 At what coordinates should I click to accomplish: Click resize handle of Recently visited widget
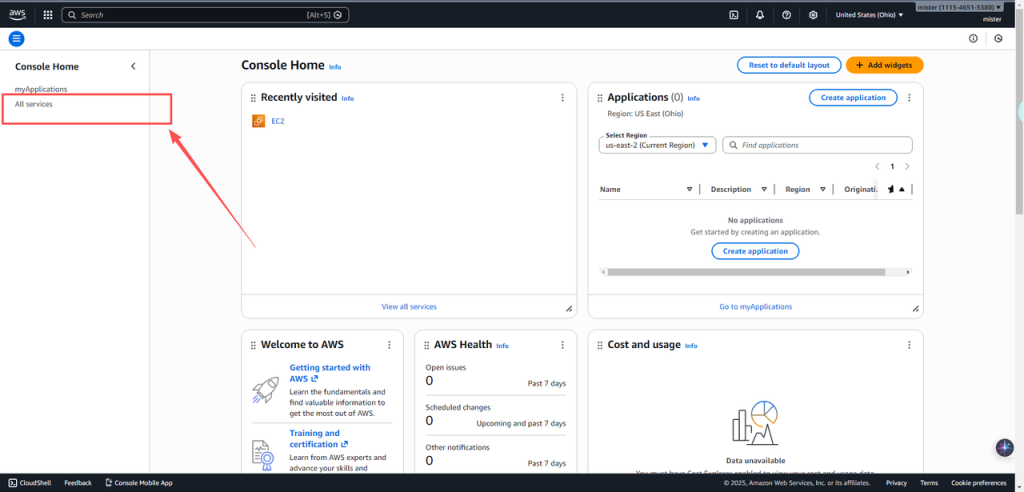(x=568, y=308)
